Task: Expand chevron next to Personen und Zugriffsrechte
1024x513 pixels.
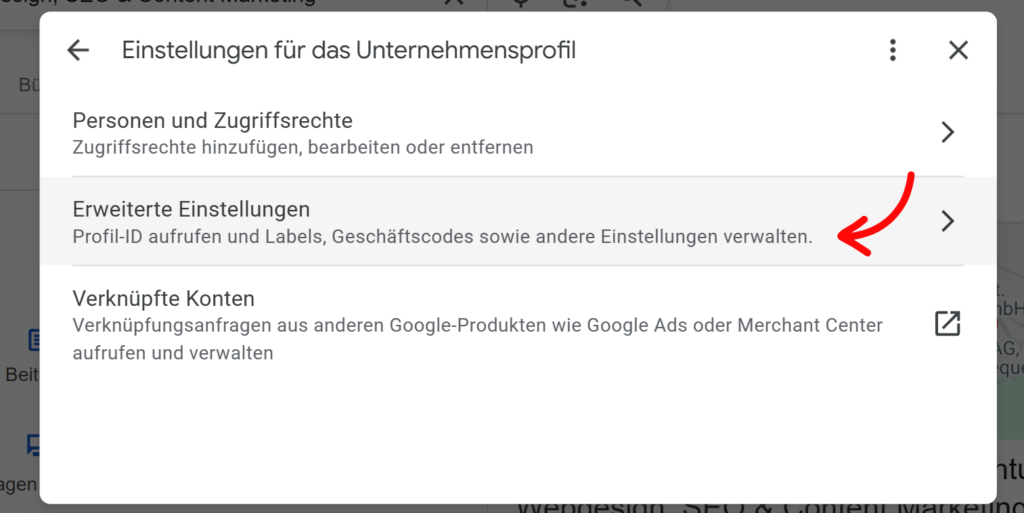Action: pyautogui.click(x=948, y=132)
